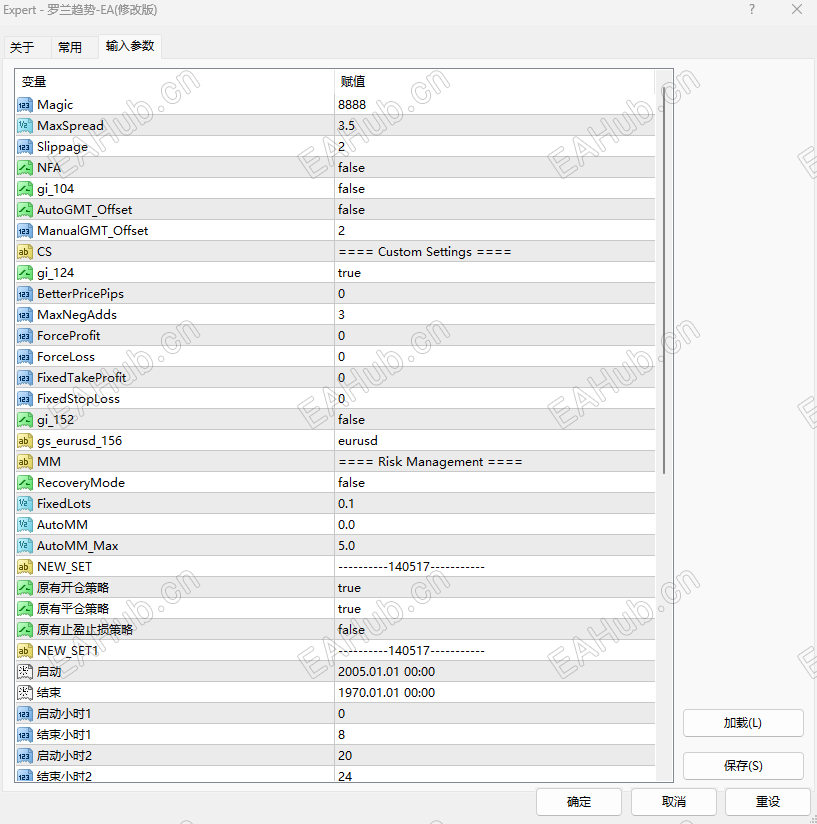Click the 重设 button
This screenshot has height=824, width=817.
(768, 802)
